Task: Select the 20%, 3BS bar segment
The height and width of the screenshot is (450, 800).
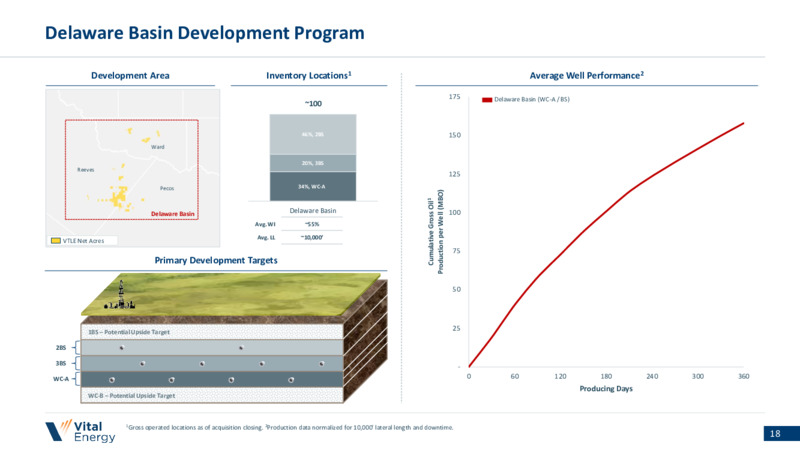Action: coord(313,163)
